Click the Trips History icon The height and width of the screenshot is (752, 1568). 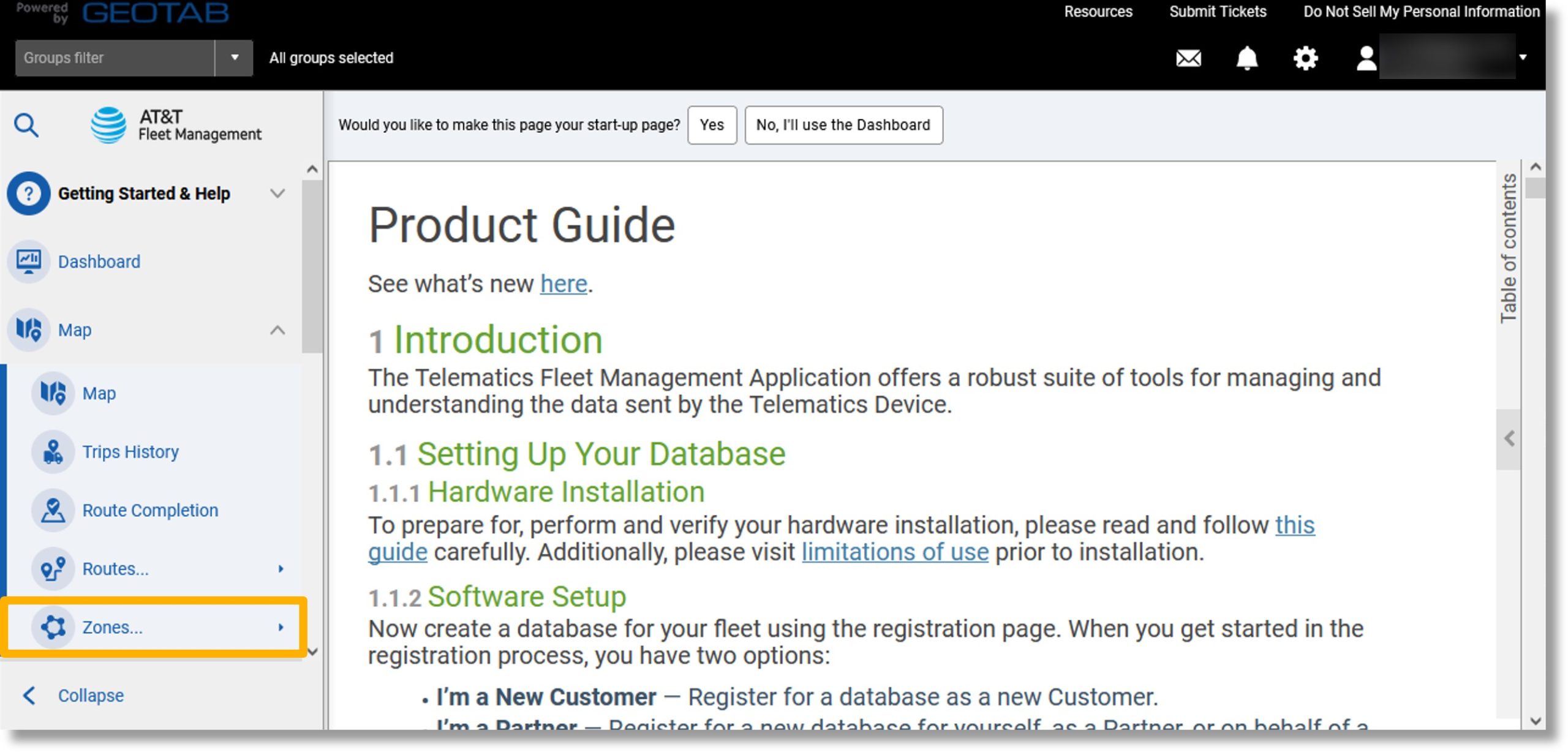pos(53,452)
